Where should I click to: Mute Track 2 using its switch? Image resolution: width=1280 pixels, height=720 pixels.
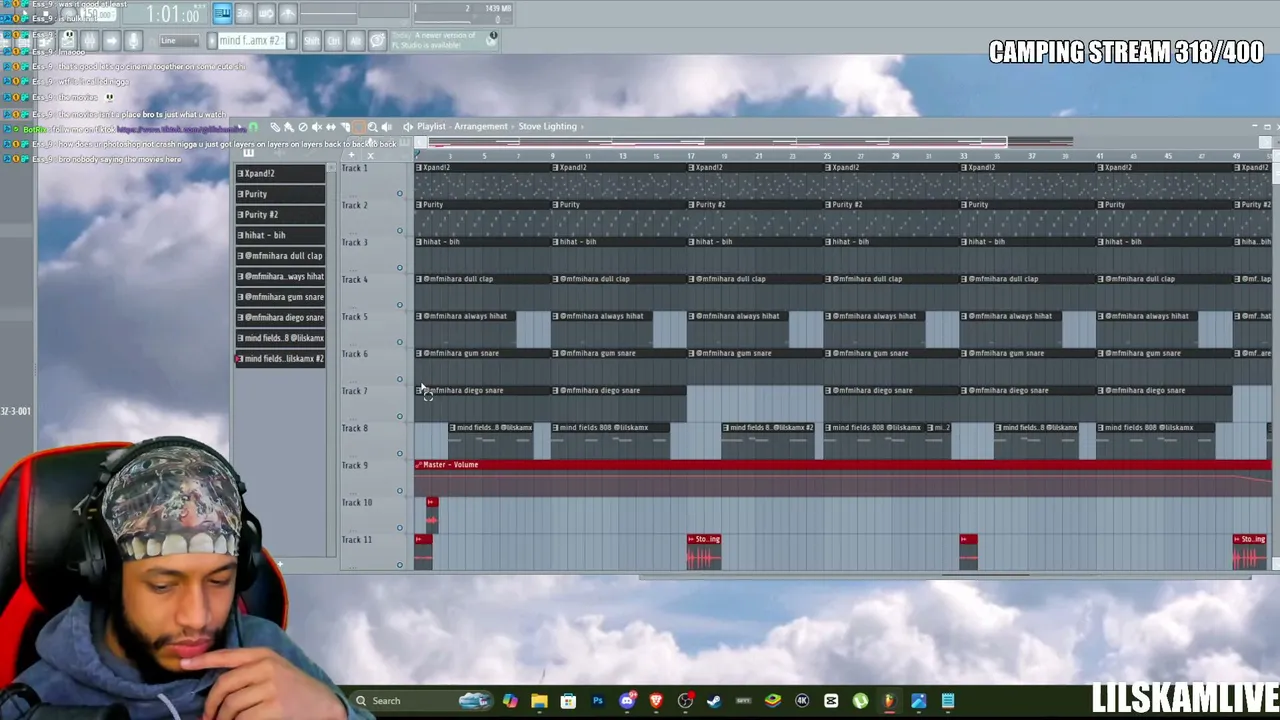pos(400,231)
